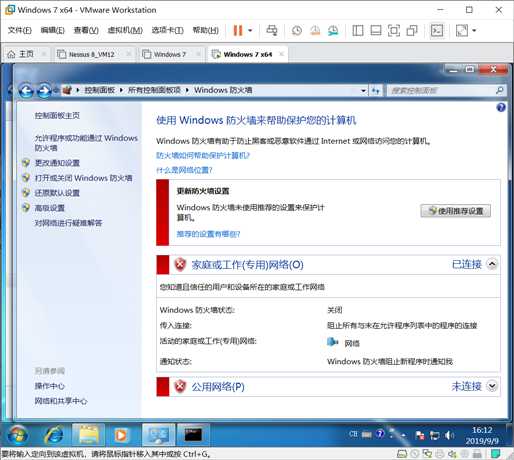Open 还原默认设置 link
The image size is (514, 460).
(x=57, y=193)
